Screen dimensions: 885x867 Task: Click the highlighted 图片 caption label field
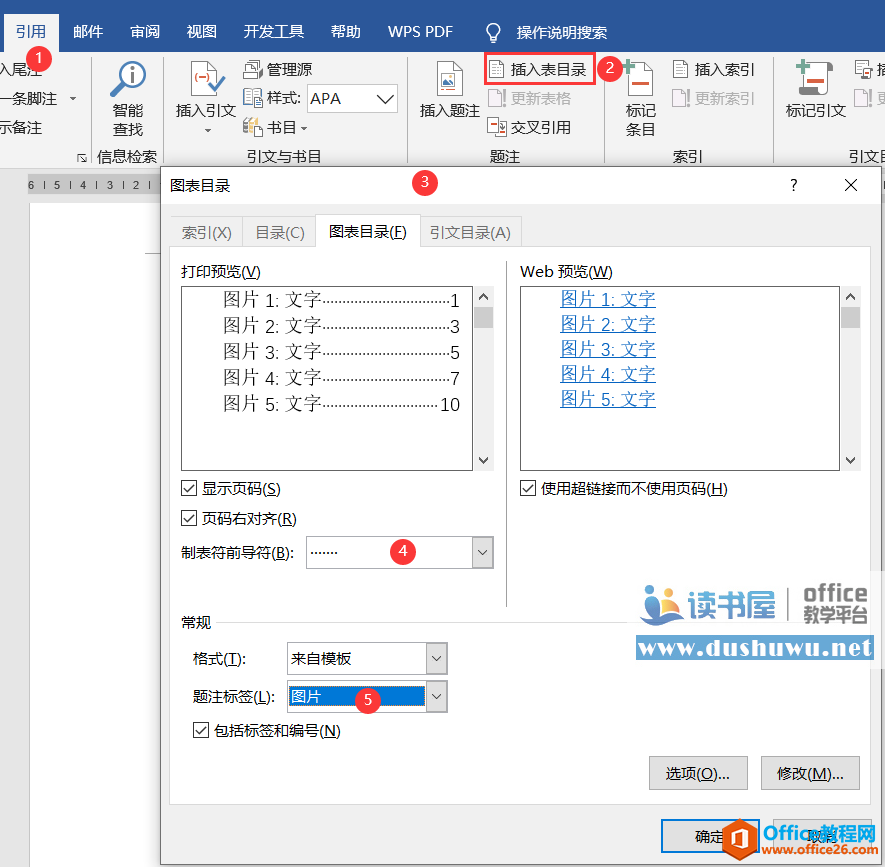tap(357, 697)
